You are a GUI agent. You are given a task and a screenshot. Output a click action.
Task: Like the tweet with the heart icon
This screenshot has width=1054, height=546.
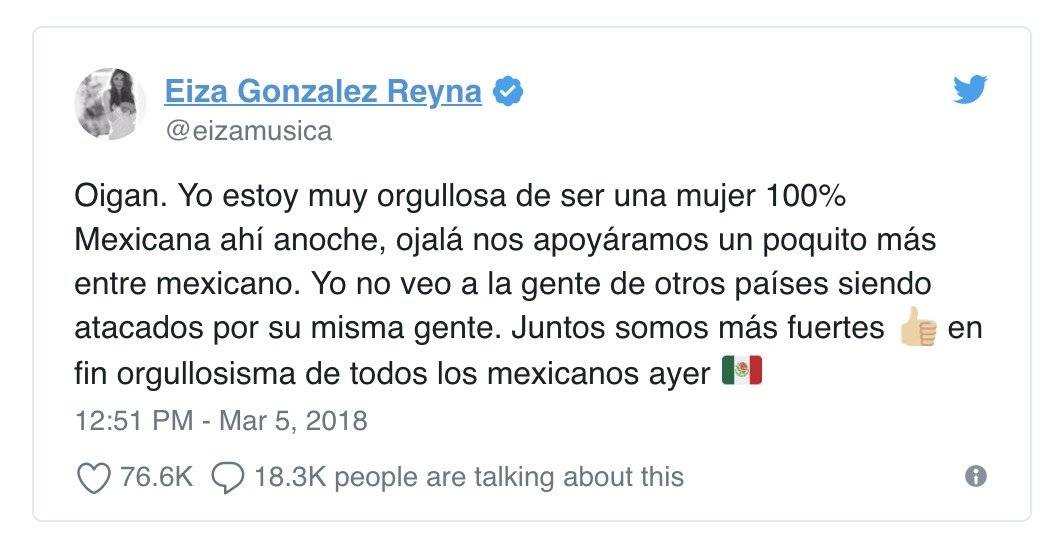pyautogui.click(x=94, y=478)
